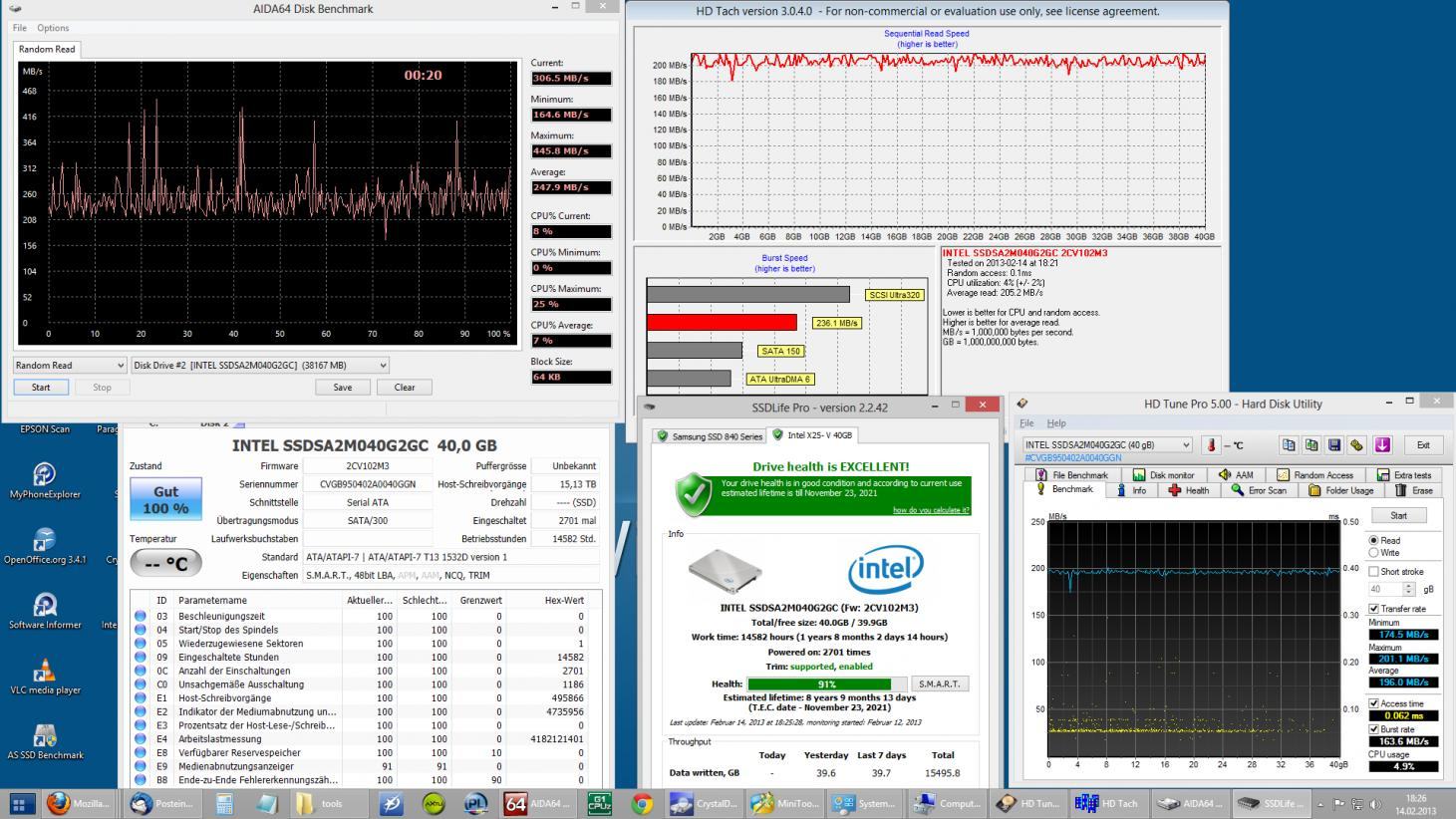Open the AIDA64 Options menu
The width and height of the screenshot is (1456, 819).
[53, 28]
